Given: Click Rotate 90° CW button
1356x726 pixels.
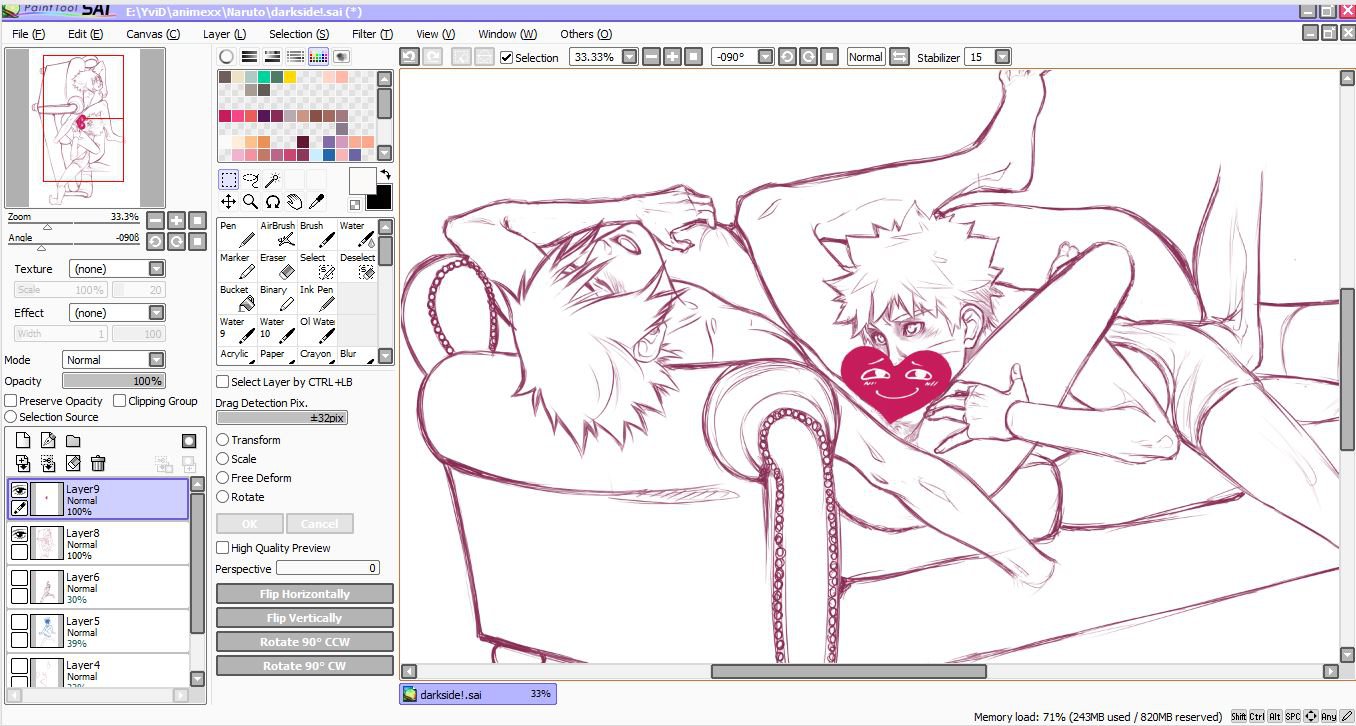Looking at the screenshot, I should [x=305, y=666].
